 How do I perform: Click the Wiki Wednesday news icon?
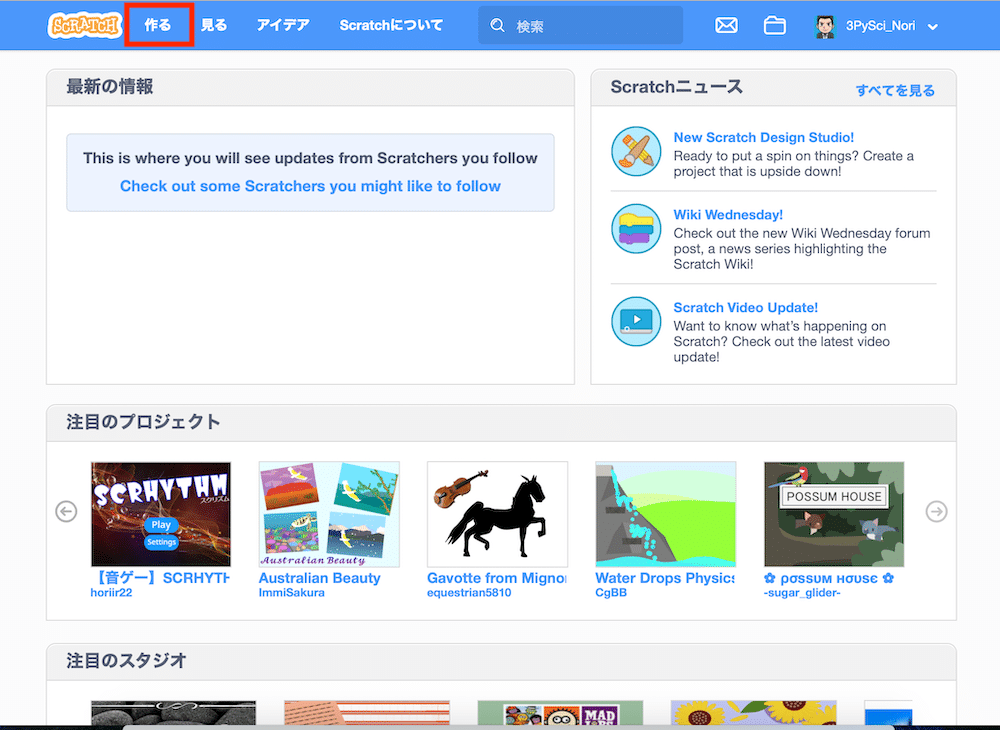[636, 228]
